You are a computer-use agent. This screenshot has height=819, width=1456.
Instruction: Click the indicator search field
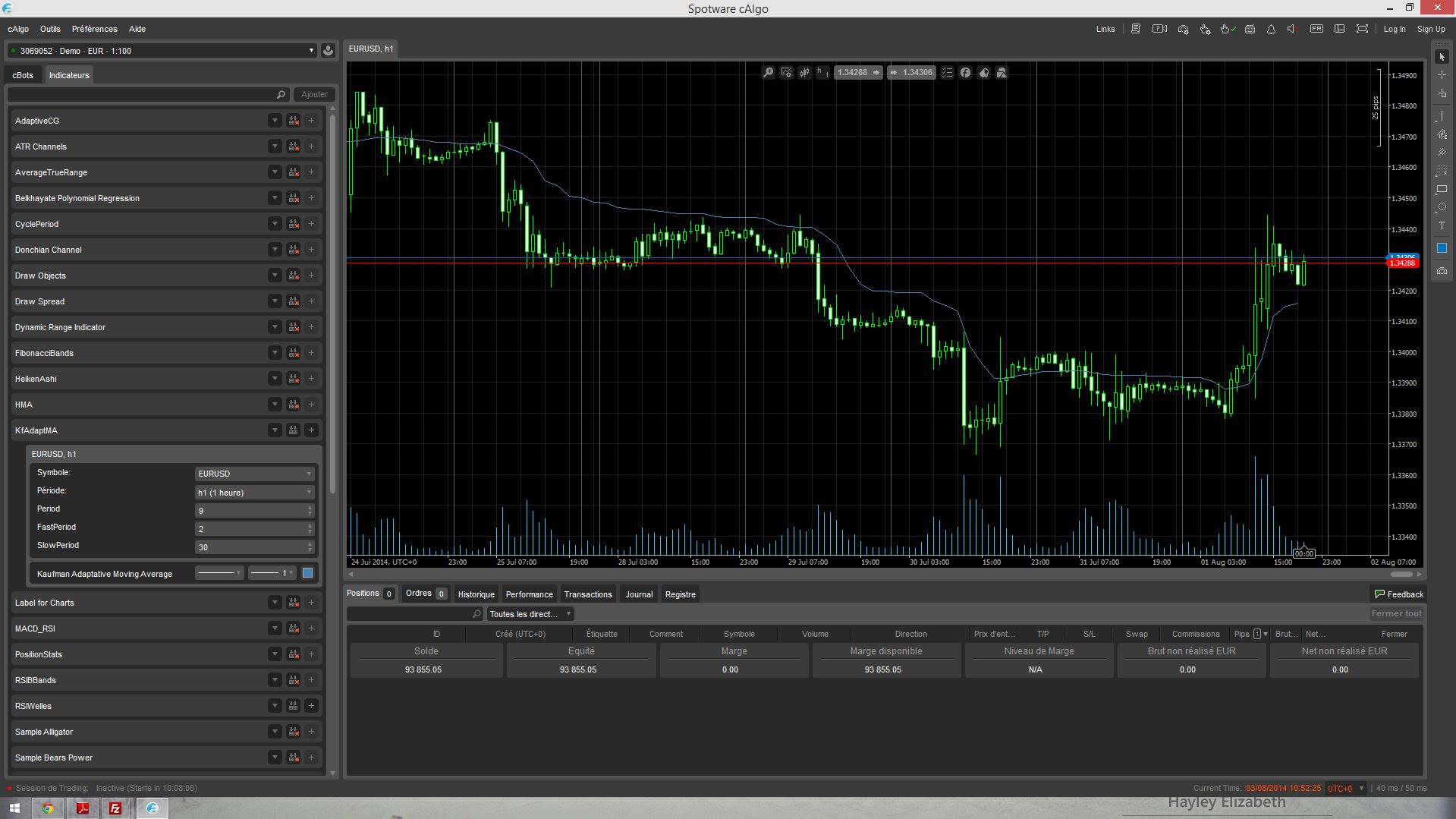pos(149,94)
